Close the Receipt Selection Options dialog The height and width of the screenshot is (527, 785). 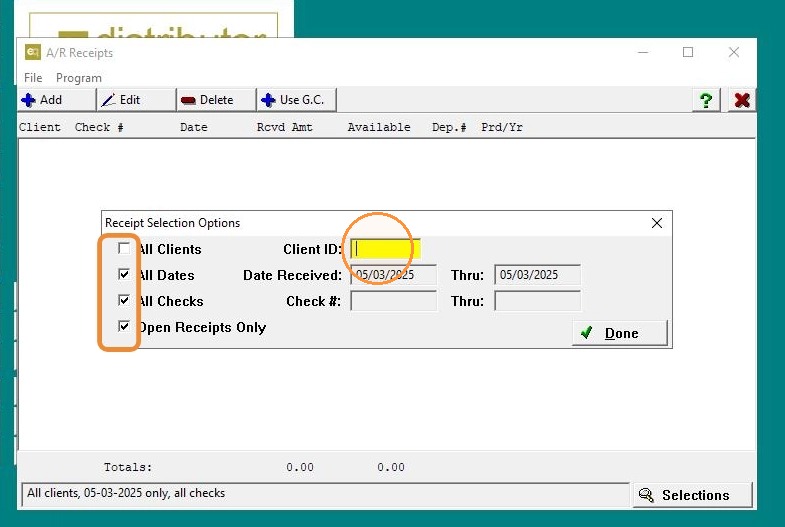(657, 223)
